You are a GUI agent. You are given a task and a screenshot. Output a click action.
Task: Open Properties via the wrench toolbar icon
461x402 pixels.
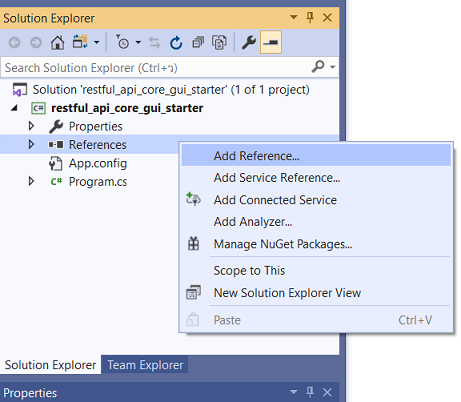(249, 42)
